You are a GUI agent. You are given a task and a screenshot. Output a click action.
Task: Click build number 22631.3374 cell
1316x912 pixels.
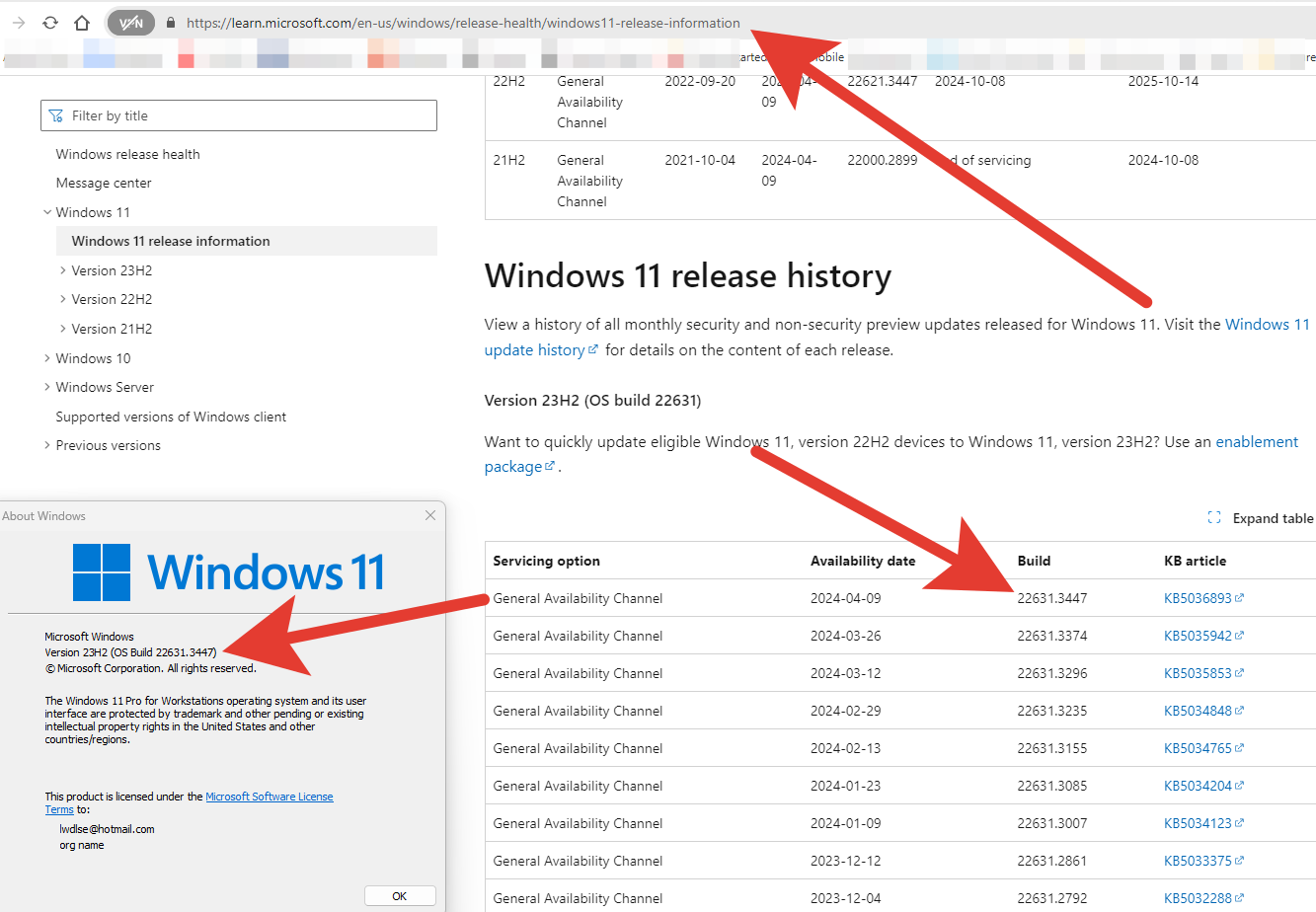coord(1052,636)
